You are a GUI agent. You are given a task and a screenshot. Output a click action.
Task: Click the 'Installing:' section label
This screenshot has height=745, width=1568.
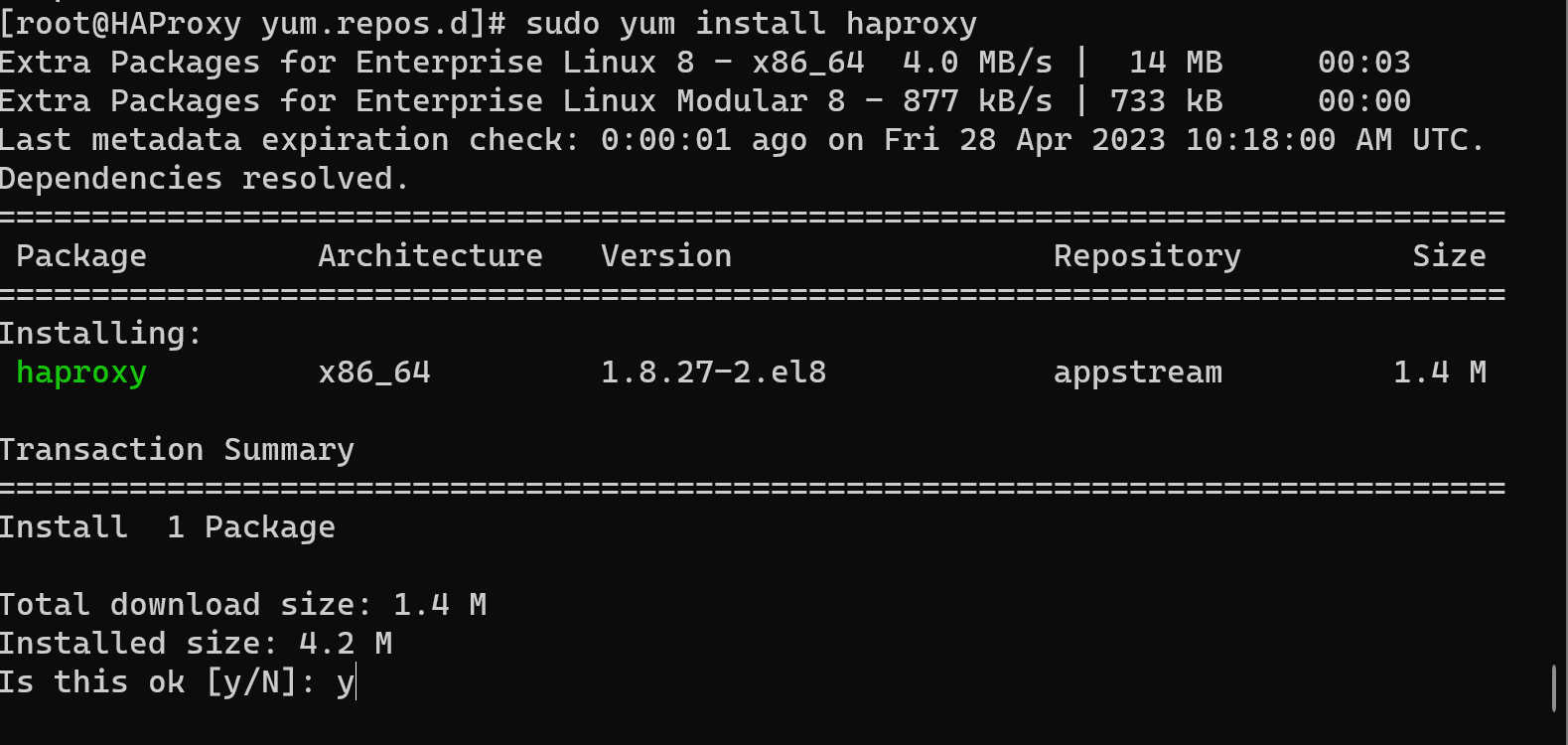101,334
